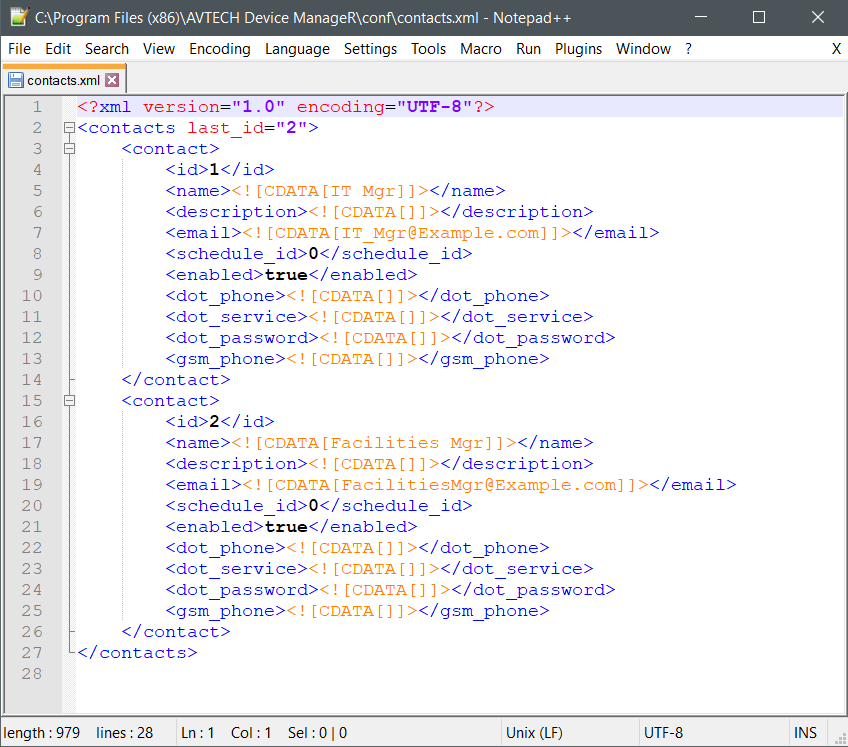
Task: Click the length and lines status bar section
Action: pos(80,733)
